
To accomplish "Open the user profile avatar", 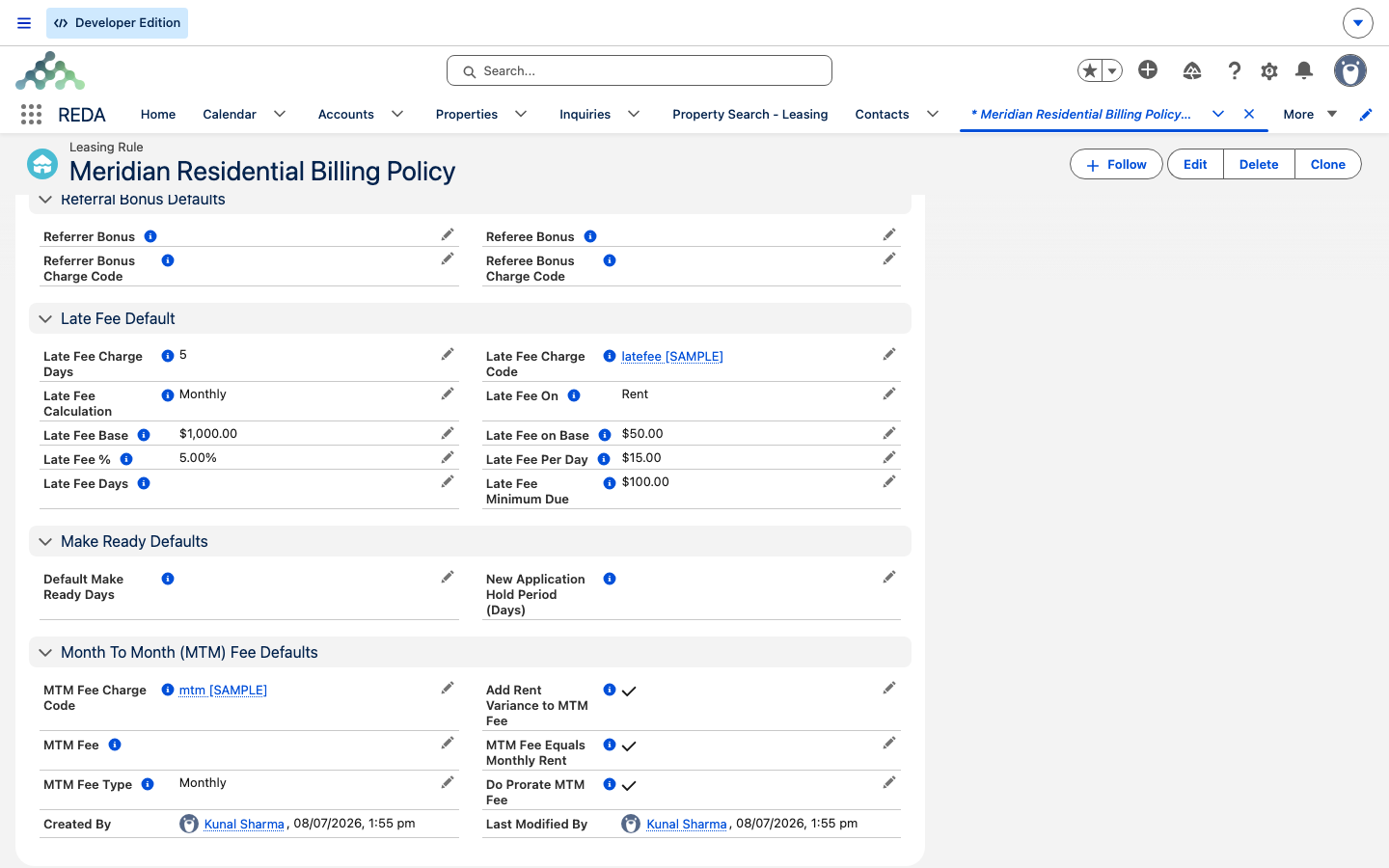I will pos(1350,70).
